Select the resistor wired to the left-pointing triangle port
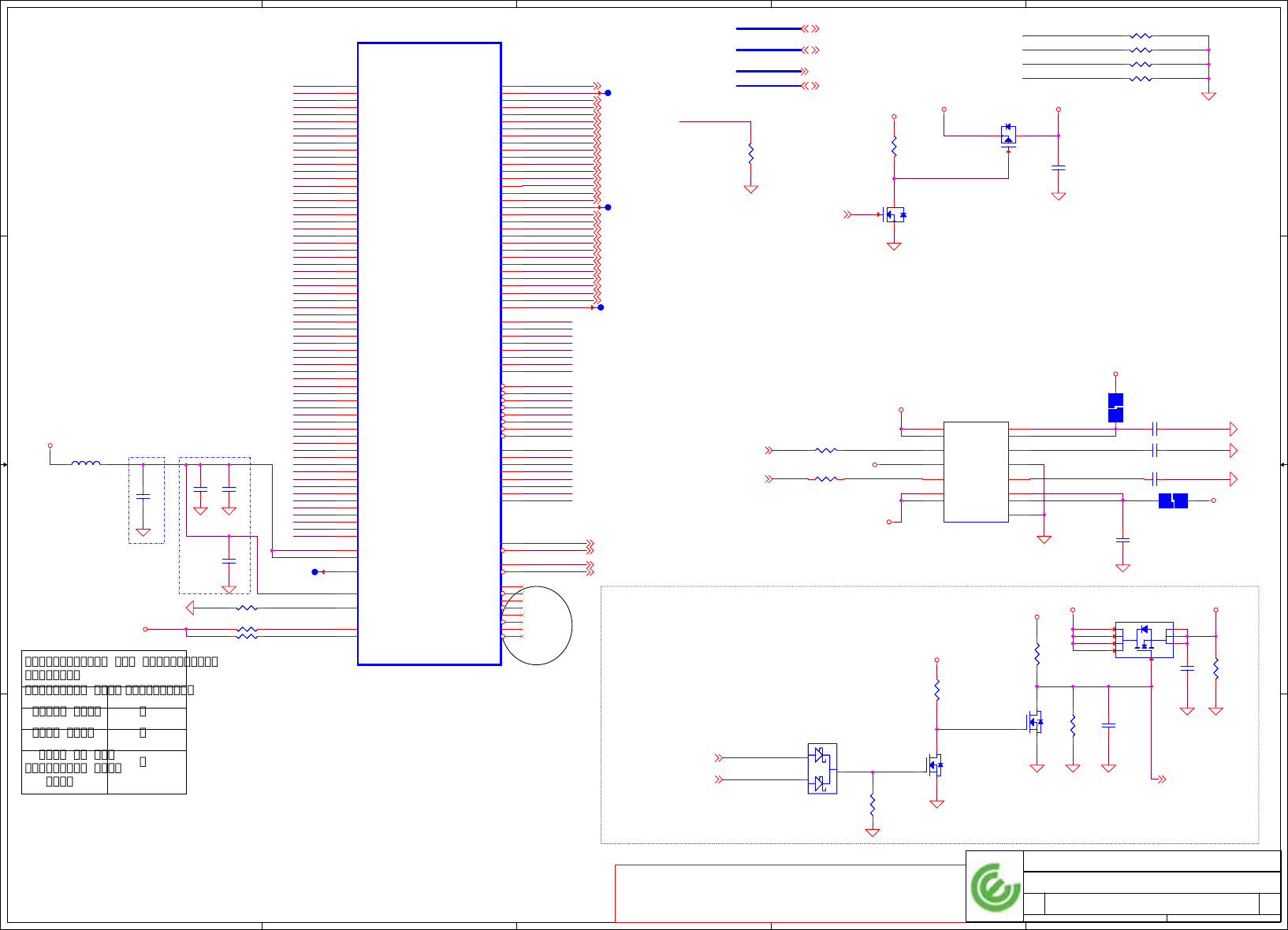 click(247, 608)
